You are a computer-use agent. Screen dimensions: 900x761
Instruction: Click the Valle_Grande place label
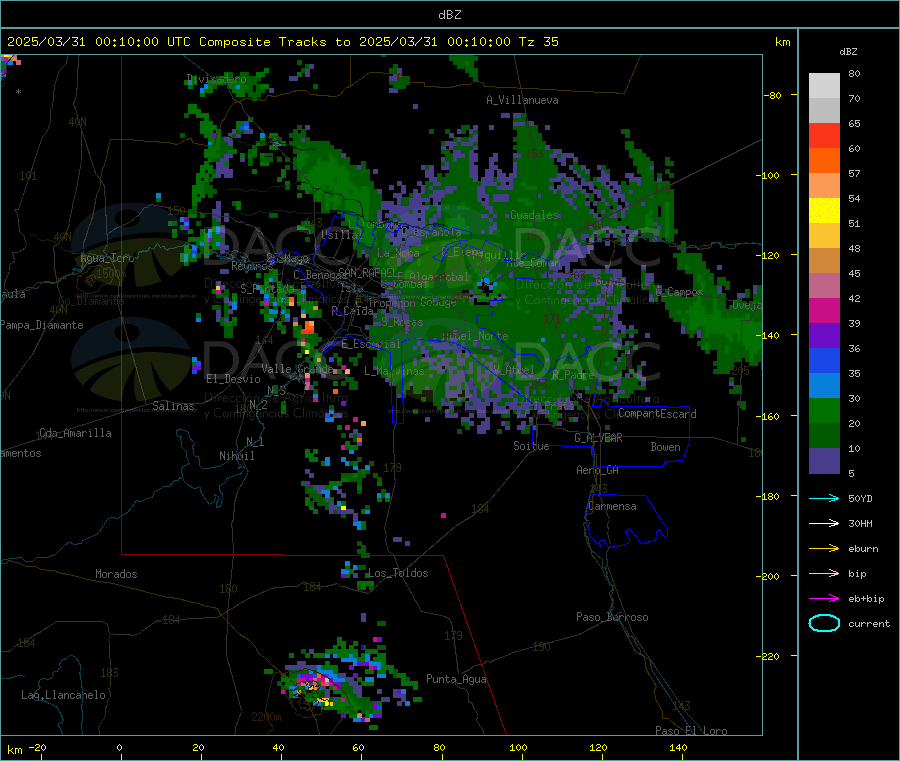(297, 369)
